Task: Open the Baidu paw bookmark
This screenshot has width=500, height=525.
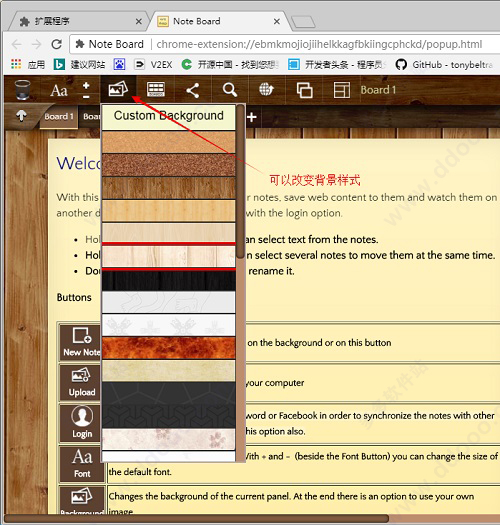Action: (x=119, y=64)
